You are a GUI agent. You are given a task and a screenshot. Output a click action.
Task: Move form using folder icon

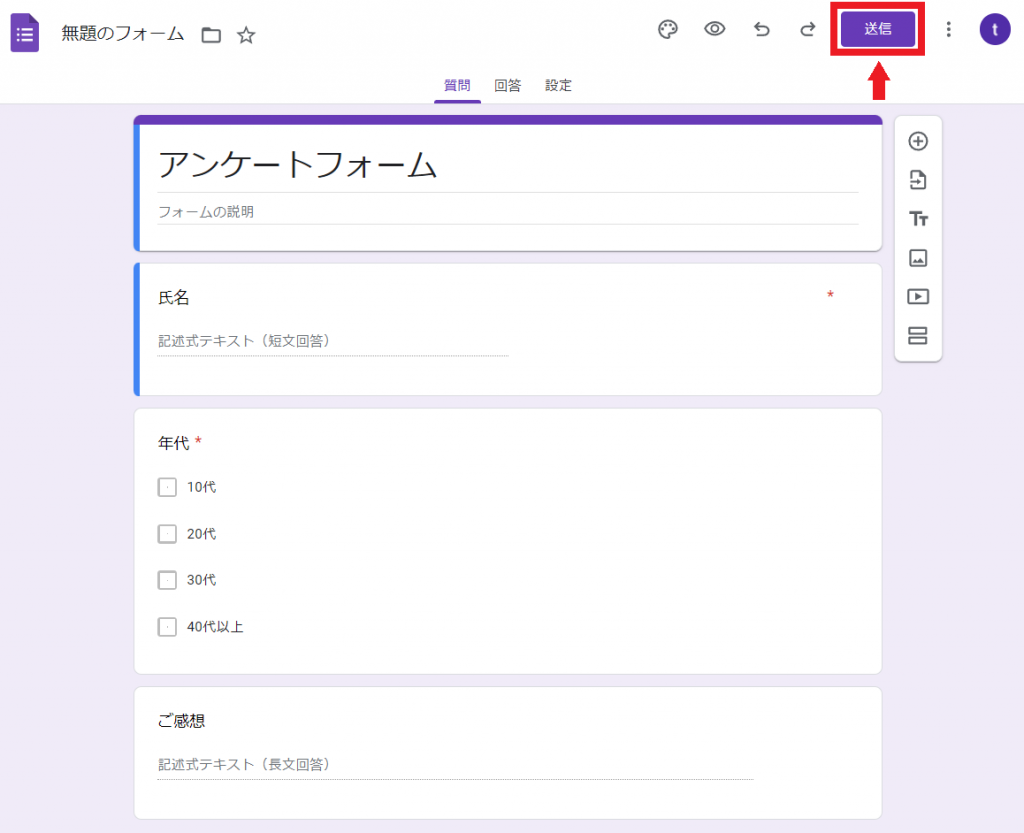click(x=211, y=35)
